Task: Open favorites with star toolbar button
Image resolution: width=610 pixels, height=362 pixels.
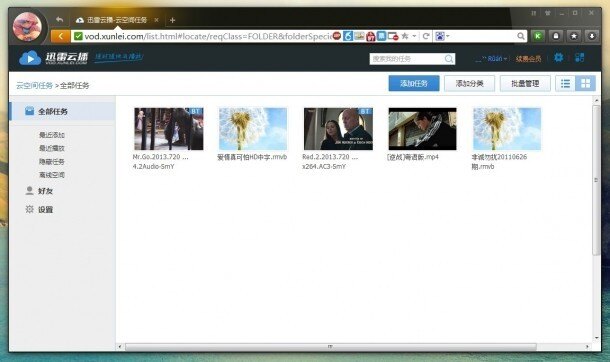Action: [x=574, y=36]
